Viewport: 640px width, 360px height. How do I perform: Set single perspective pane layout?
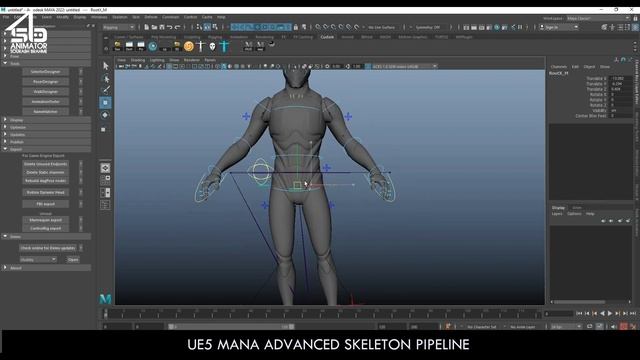click(105, 168)
